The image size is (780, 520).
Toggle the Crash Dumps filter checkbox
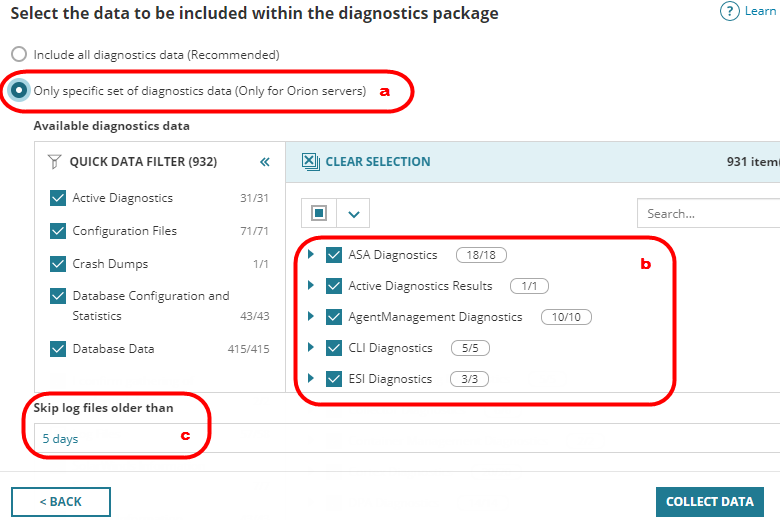[x=58, y=264]
